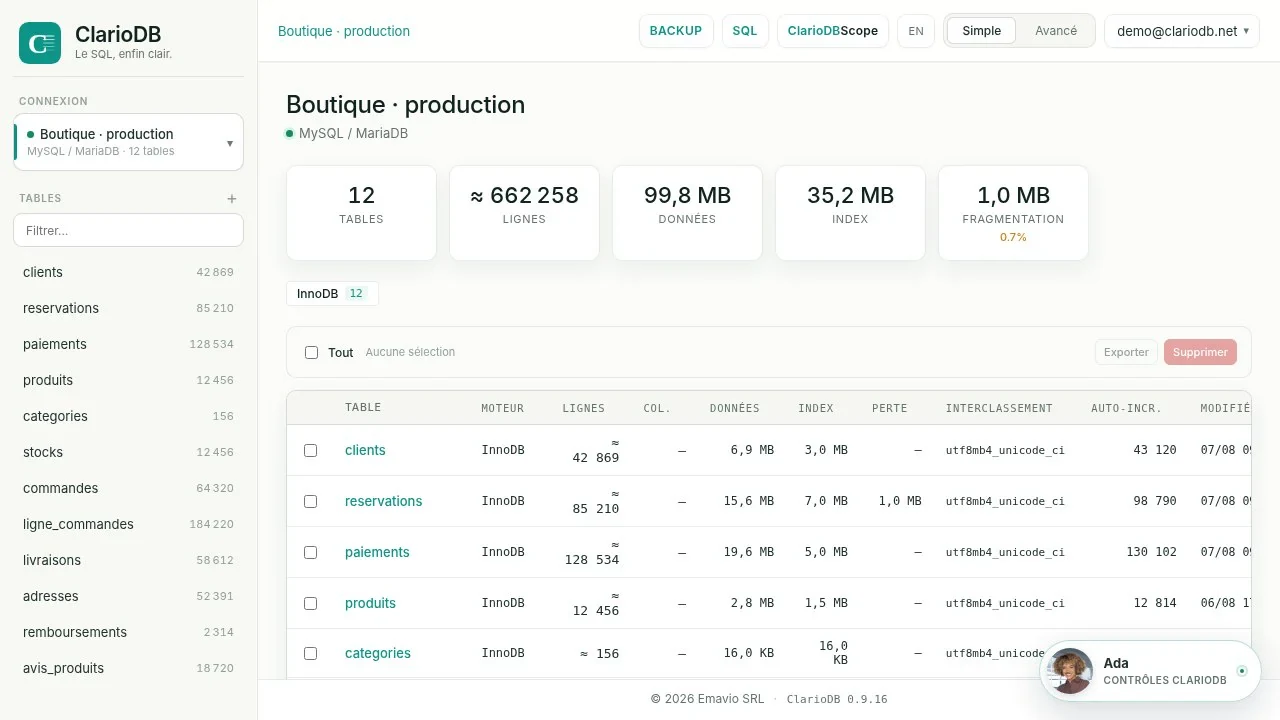Click the Supprimer button
Image resolution: width=1280 pixels, height=720 pixels.
click(1200, 352)
